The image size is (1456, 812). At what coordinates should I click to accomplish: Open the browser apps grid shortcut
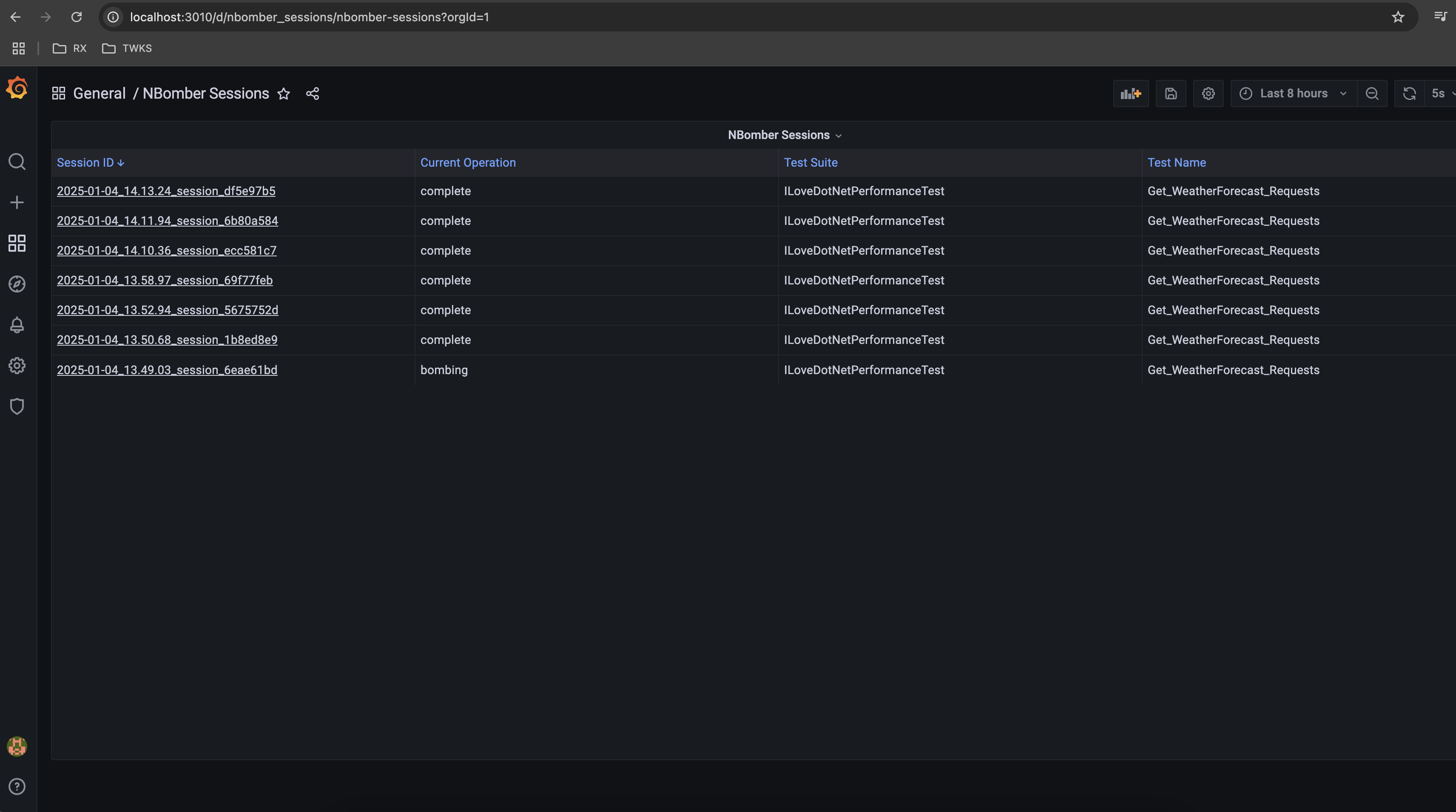[19, 48]
